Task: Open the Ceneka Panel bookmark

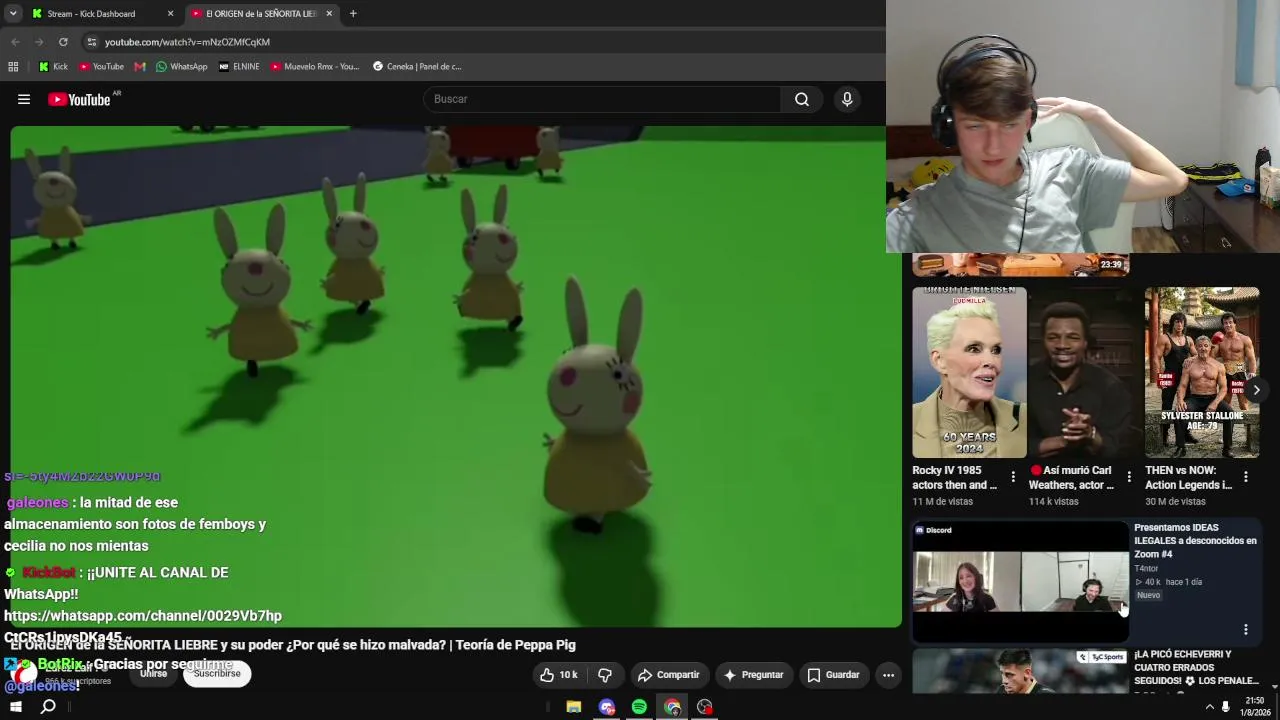Action: click(417, 67)
